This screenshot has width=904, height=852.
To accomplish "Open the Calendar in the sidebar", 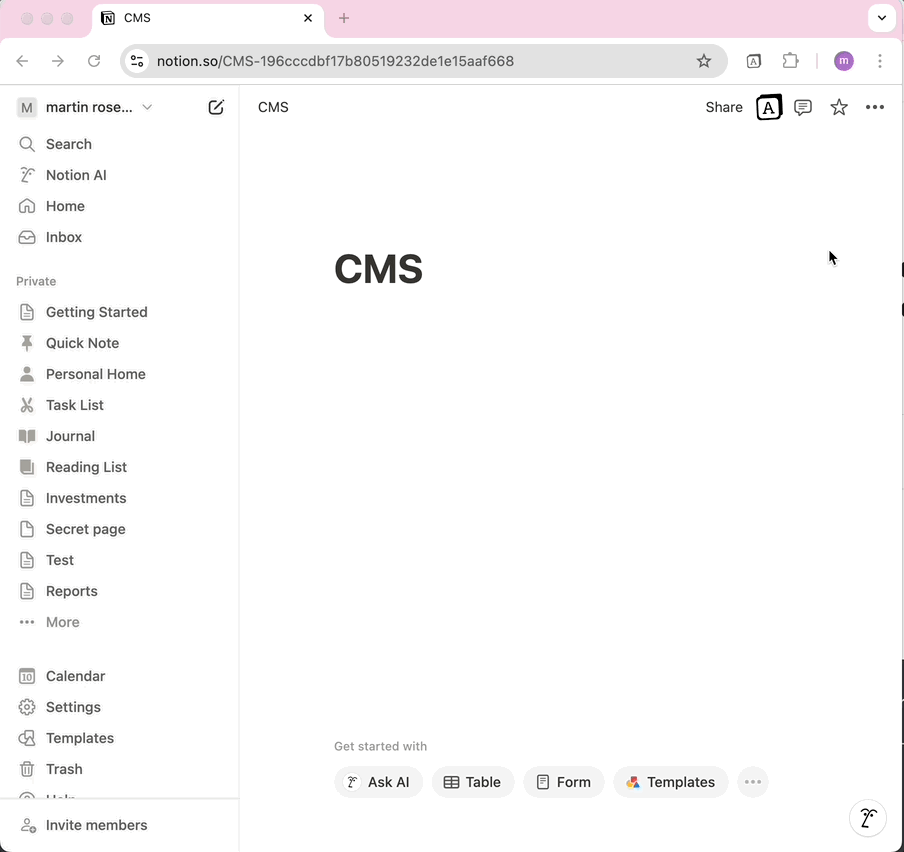I will pos(75,676).
